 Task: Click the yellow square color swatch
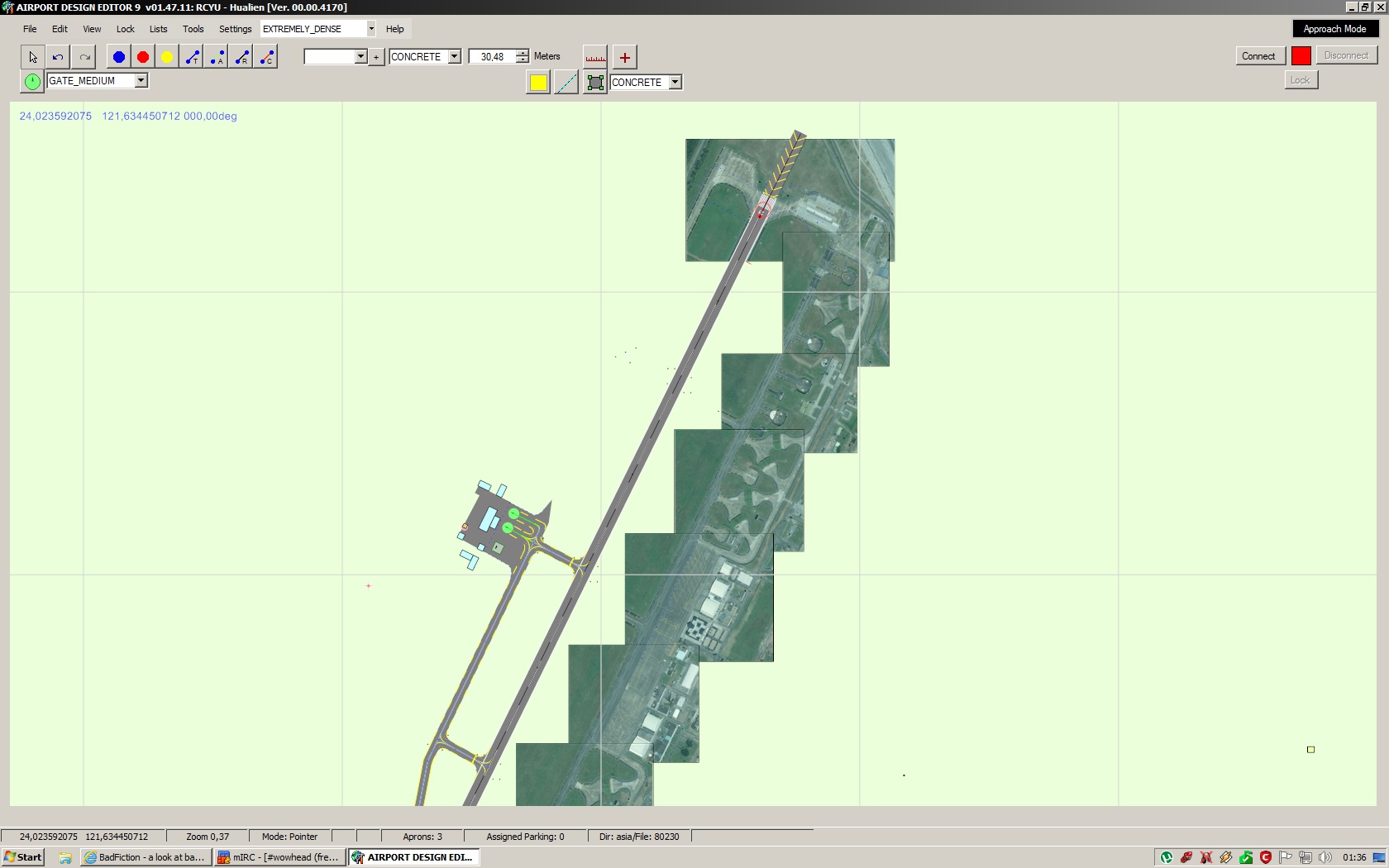(x=538, y=82)
